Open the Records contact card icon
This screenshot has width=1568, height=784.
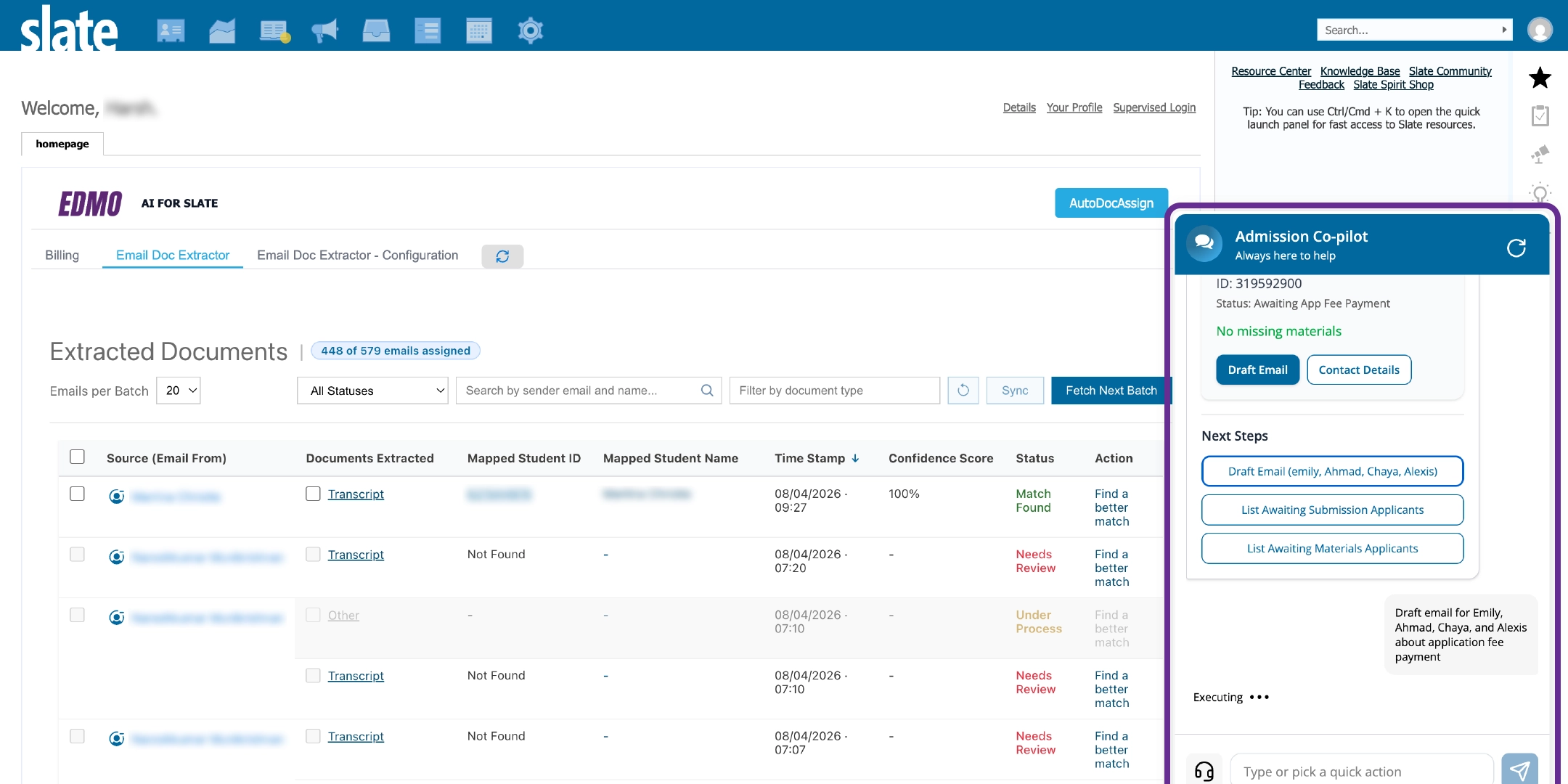click(171, 30)
